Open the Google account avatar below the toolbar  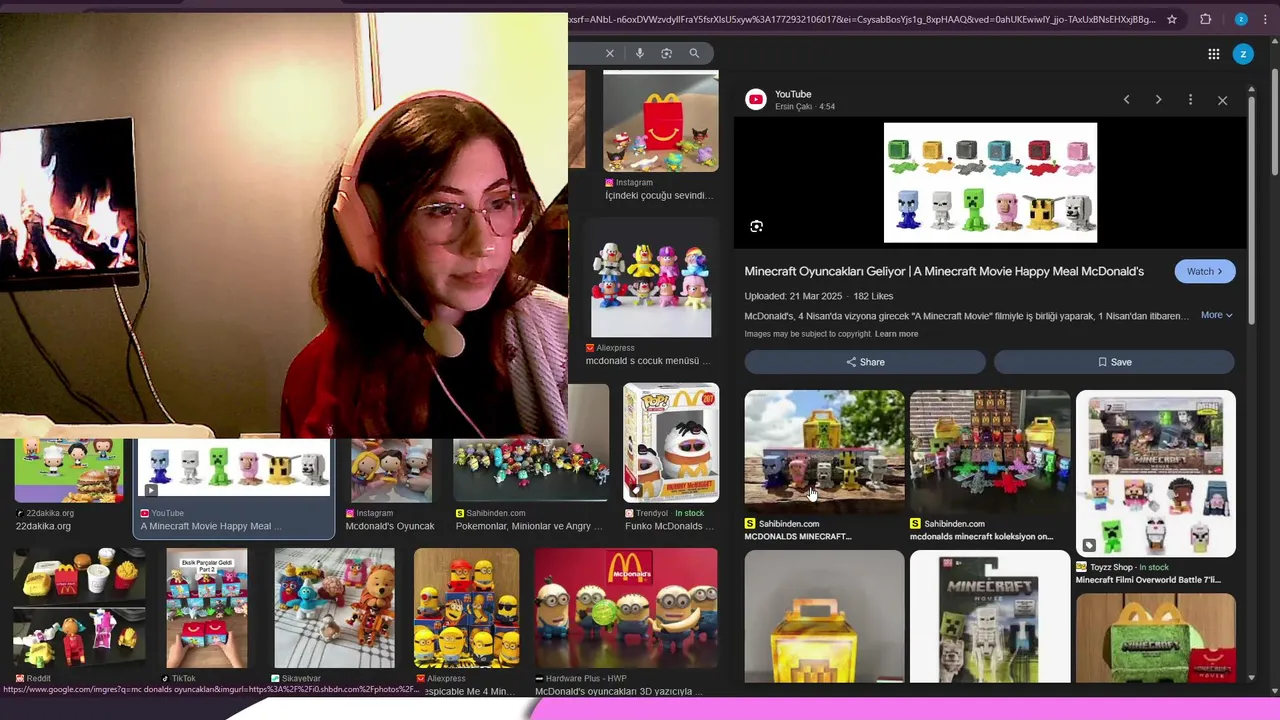[x=1243, y=54]
